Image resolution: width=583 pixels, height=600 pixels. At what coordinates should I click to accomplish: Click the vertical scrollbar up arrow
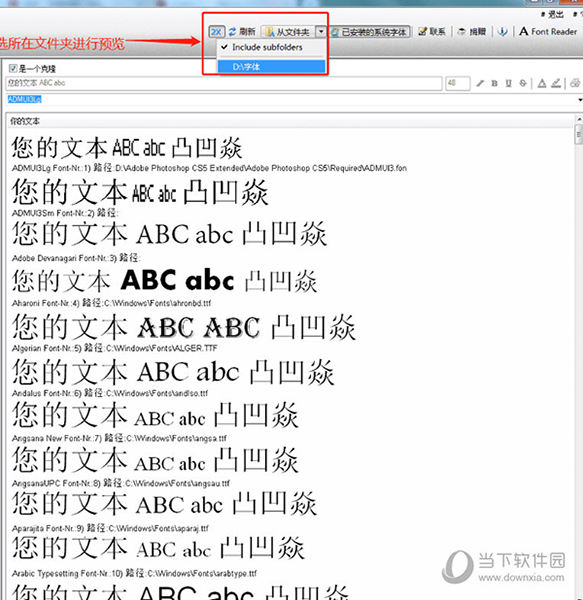[x=578, y=120]
